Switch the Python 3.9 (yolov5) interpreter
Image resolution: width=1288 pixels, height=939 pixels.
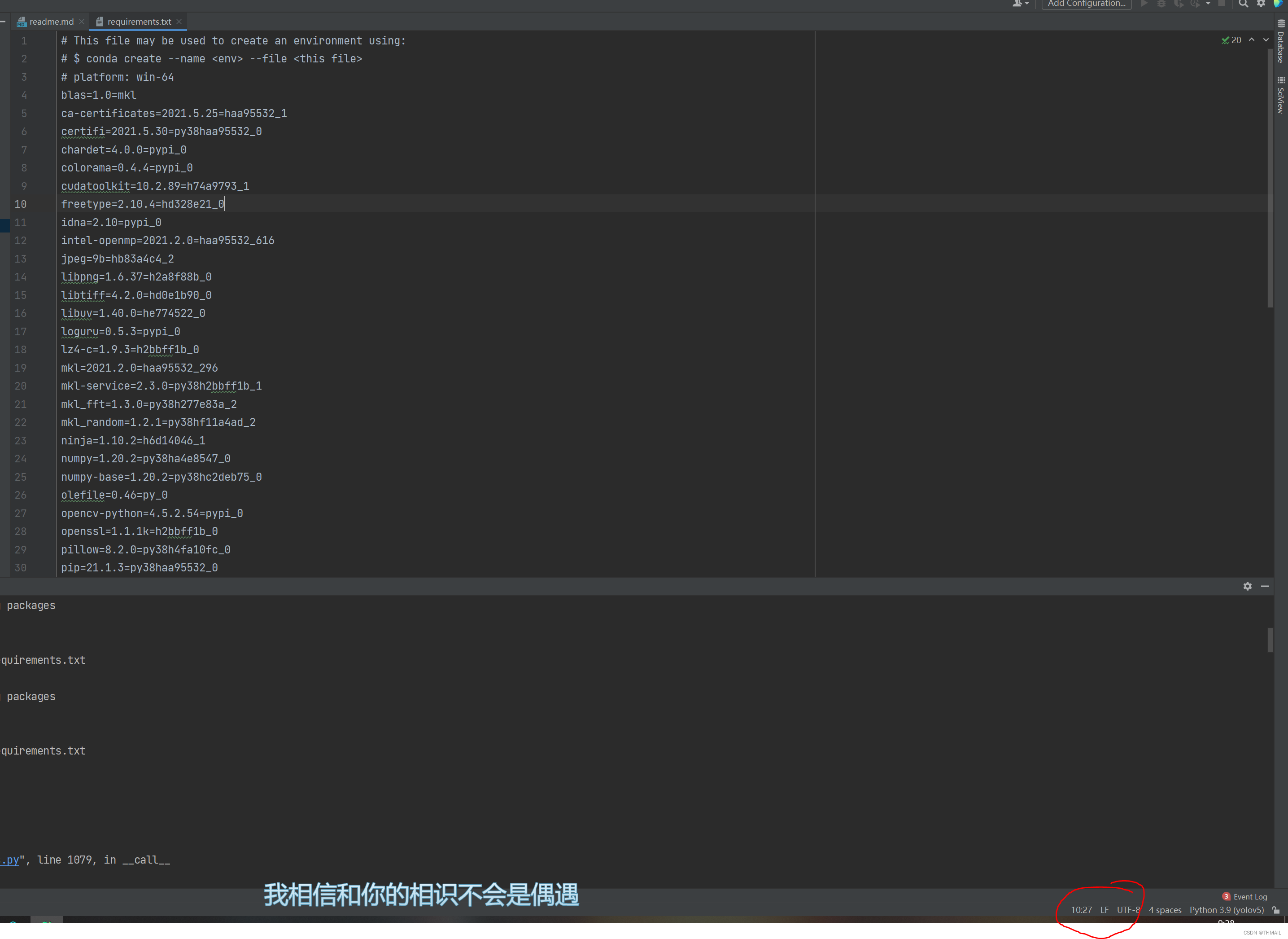click(1227, 910)
